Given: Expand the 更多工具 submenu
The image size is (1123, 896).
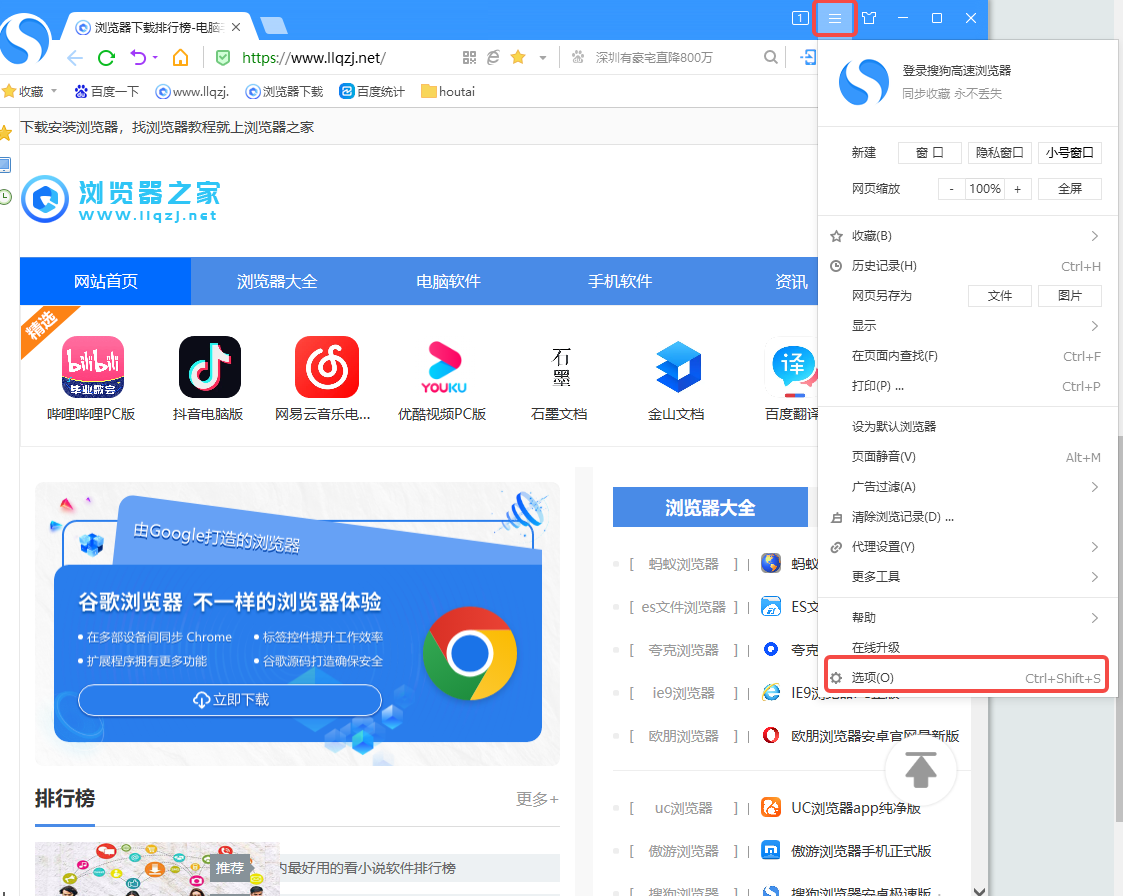Looking at the screenshot, I should pos(1094,577).
